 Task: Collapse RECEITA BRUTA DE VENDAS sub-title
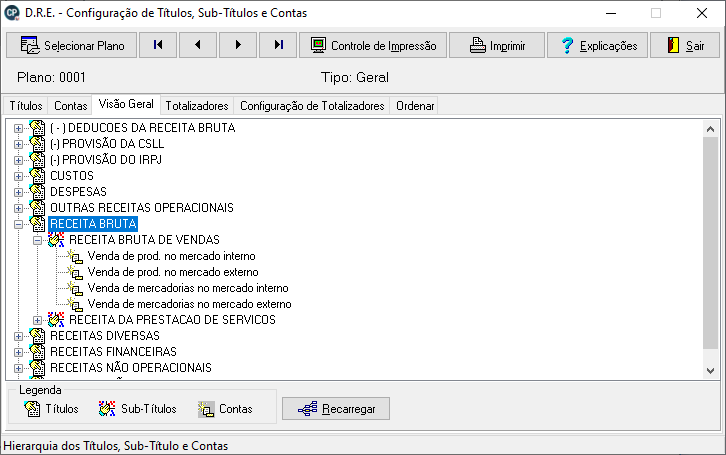click(x=37, y=240)
